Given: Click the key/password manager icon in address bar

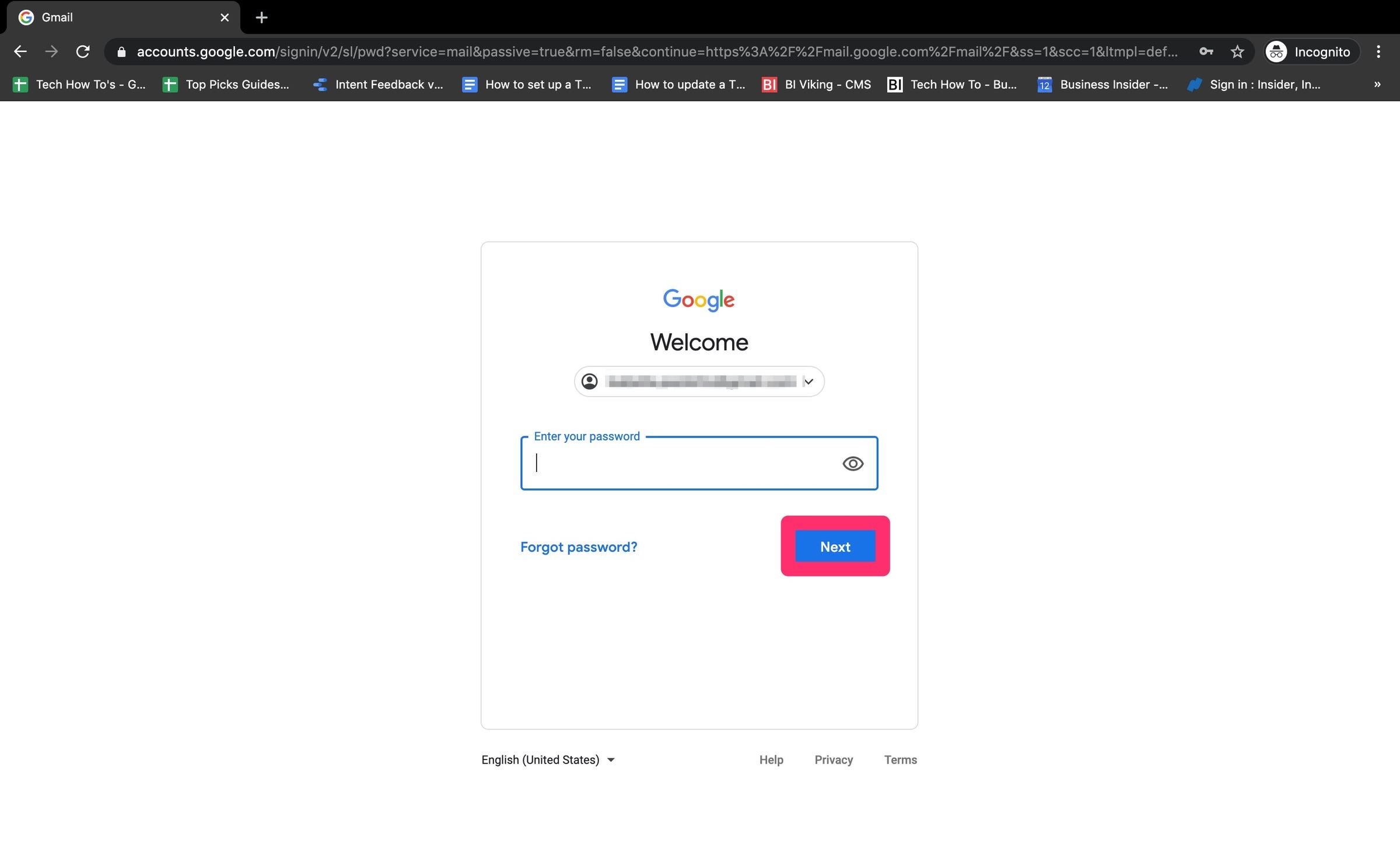Looking at the screenshot, I should tap(1206, 52).
